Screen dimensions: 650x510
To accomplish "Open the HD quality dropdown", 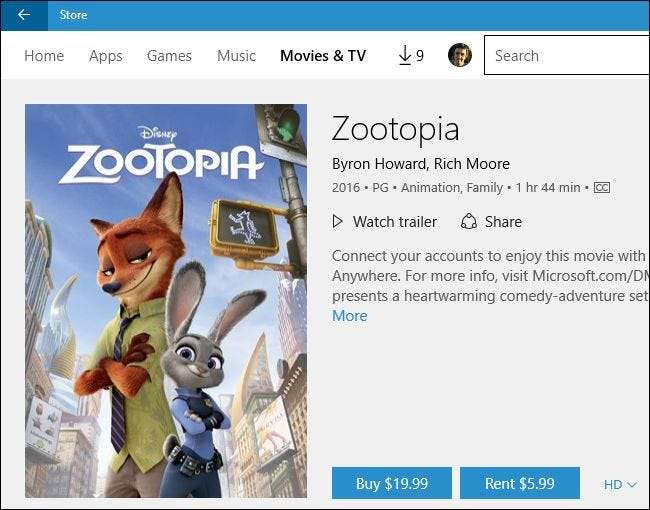I will tap(620, 484).
